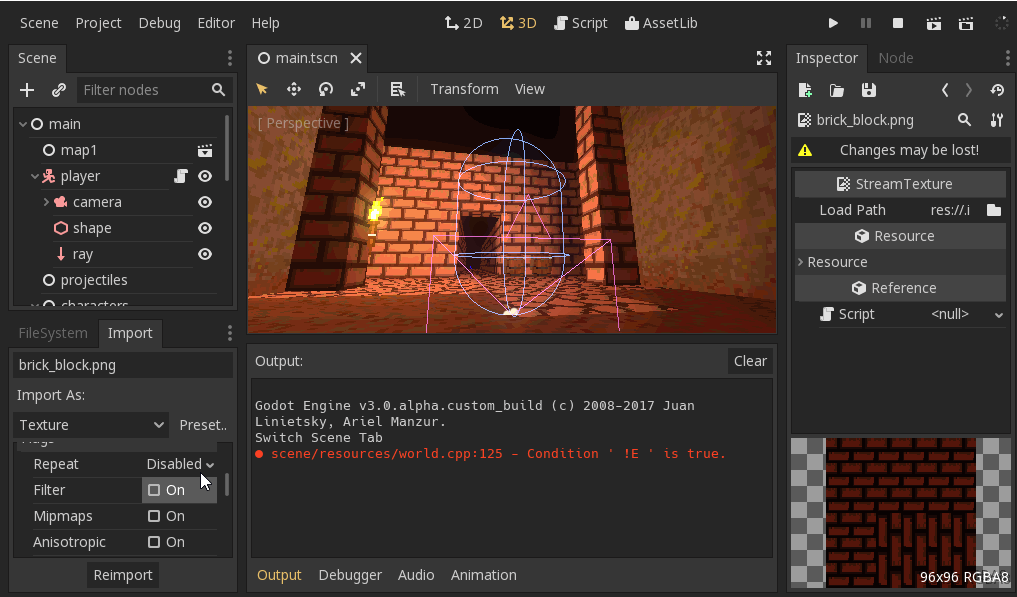Go to next object in Inspector history

969,90
